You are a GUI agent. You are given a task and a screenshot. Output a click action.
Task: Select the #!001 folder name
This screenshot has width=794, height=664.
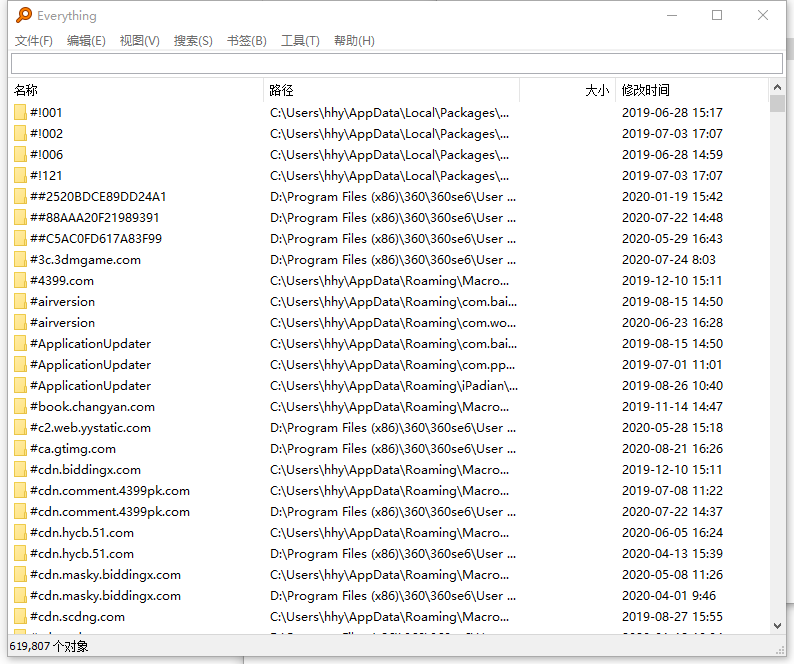tap(46, 112)
